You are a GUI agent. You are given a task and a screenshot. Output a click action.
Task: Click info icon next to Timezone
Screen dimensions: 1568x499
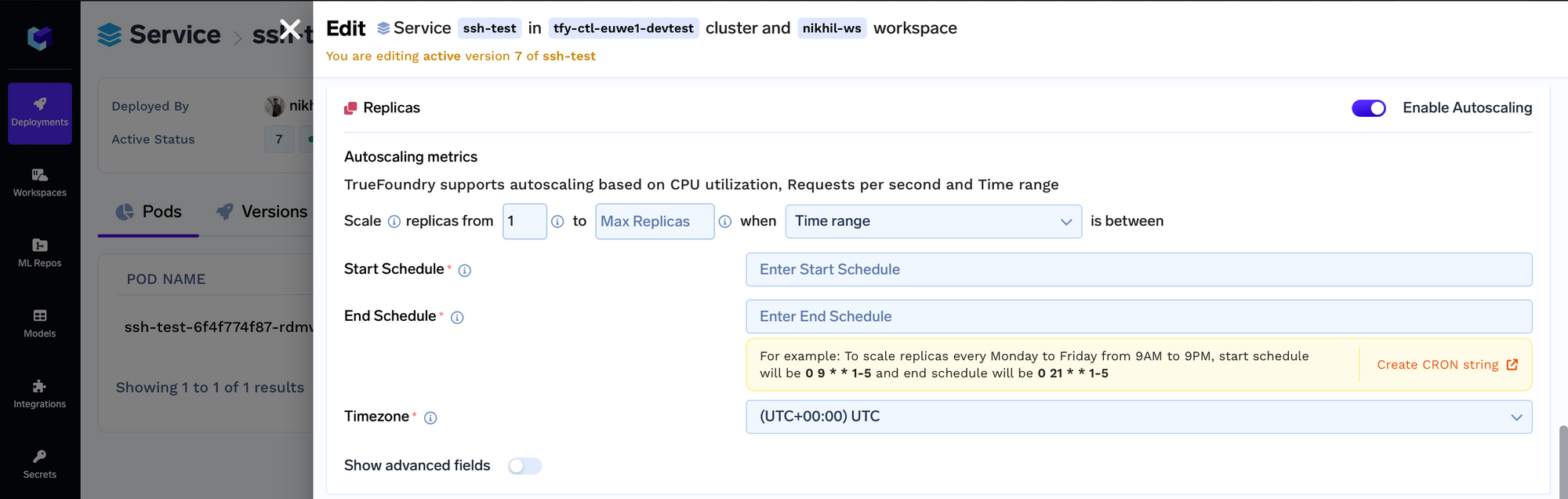coord(430,418)
